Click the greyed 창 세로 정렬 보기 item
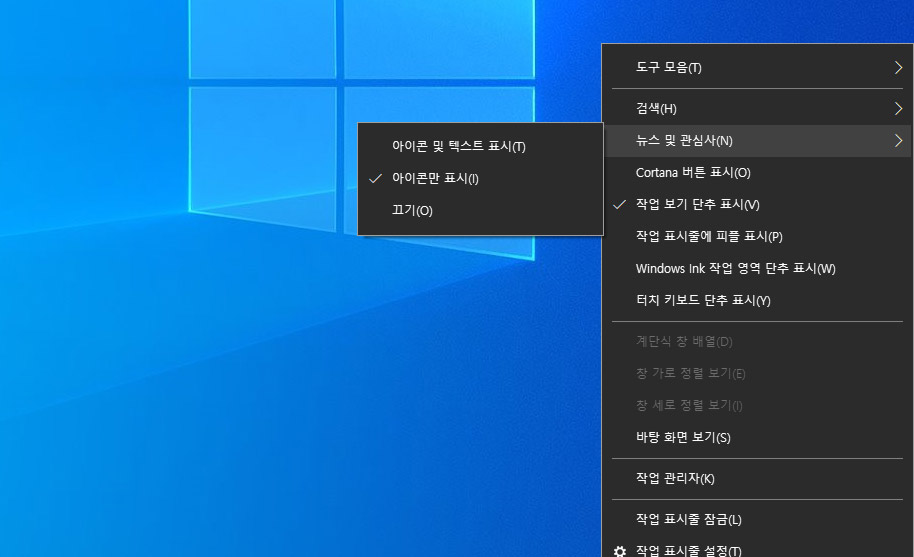This screenshot has width=914, height=557. point(688,405)
